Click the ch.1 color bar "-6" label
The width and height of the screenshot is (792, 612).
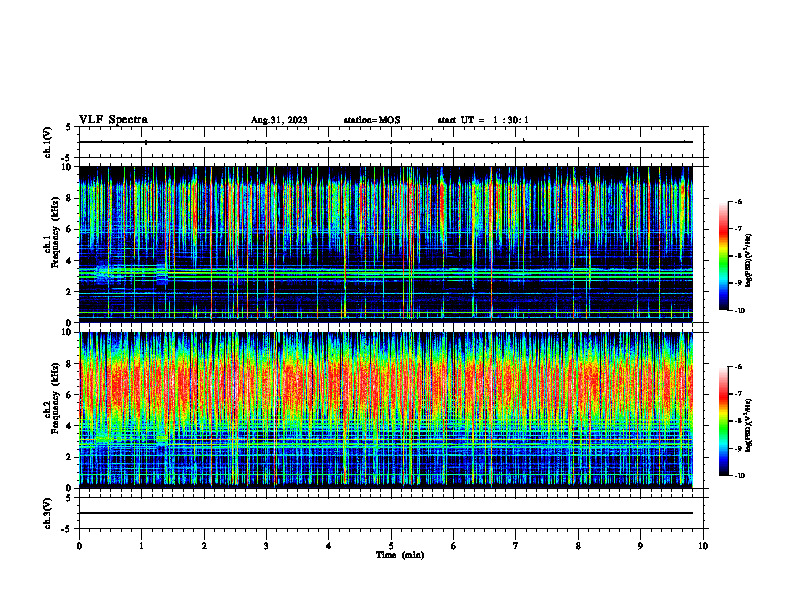tap(738, 201)
